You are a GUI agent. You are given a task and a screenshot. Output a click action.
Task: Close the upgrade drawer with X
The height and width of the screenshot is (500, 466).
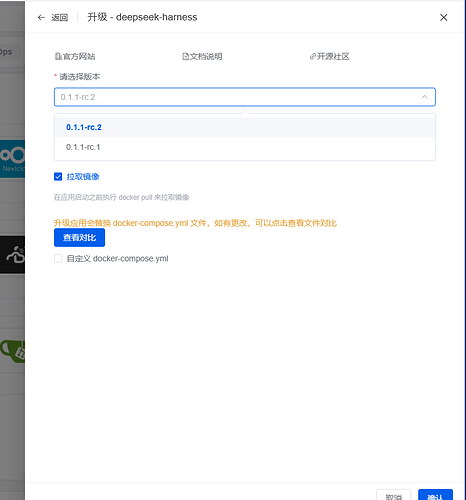click(443, 17)
